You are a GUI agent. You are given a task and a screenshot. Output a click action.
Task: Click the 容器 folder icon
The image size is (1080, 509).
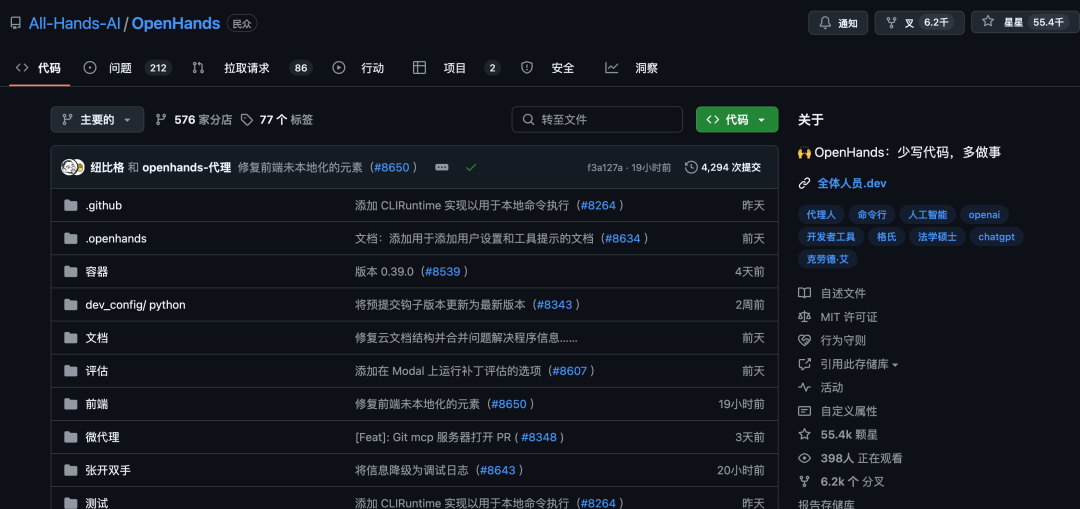click(x=70, y=271)
